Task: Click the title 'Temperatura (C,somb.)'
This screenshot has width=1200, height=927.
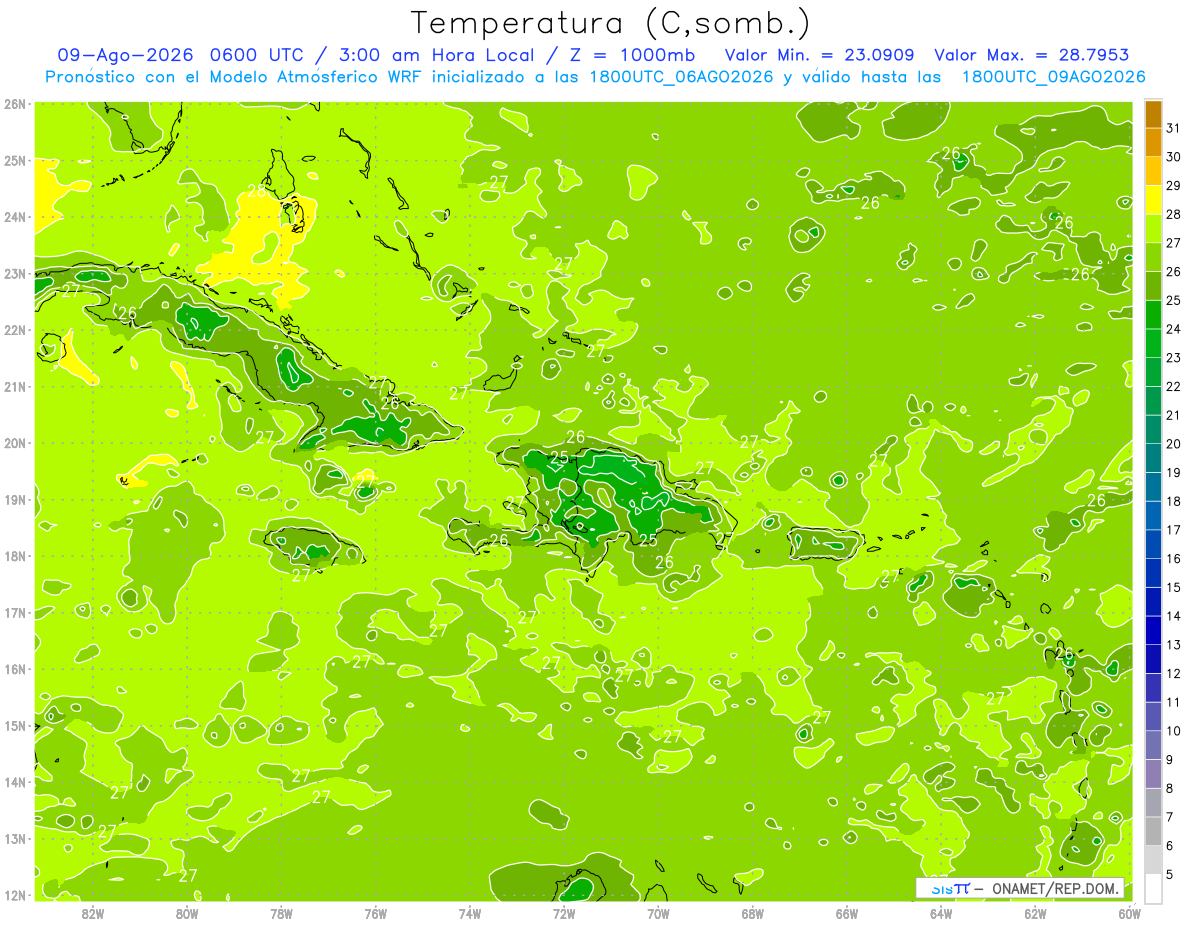Action: point(611,23)
